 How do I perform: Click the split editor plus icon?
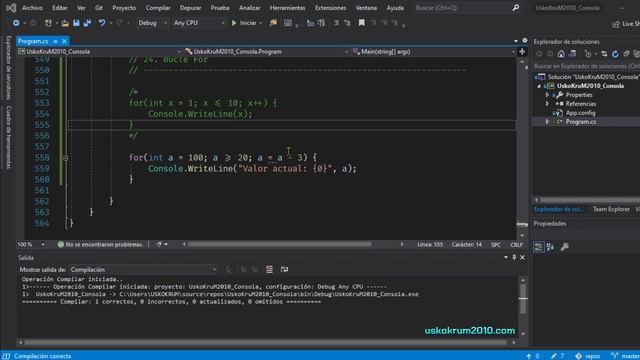(522, 52)
